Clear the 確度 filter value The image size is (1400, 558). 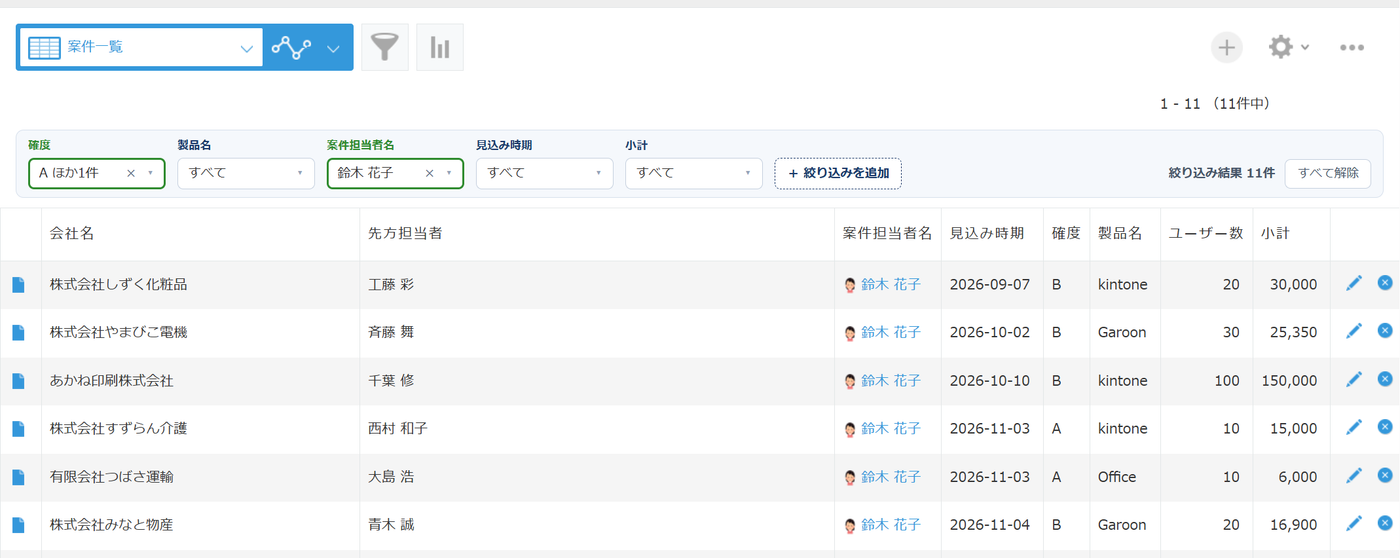pos(130,173)
